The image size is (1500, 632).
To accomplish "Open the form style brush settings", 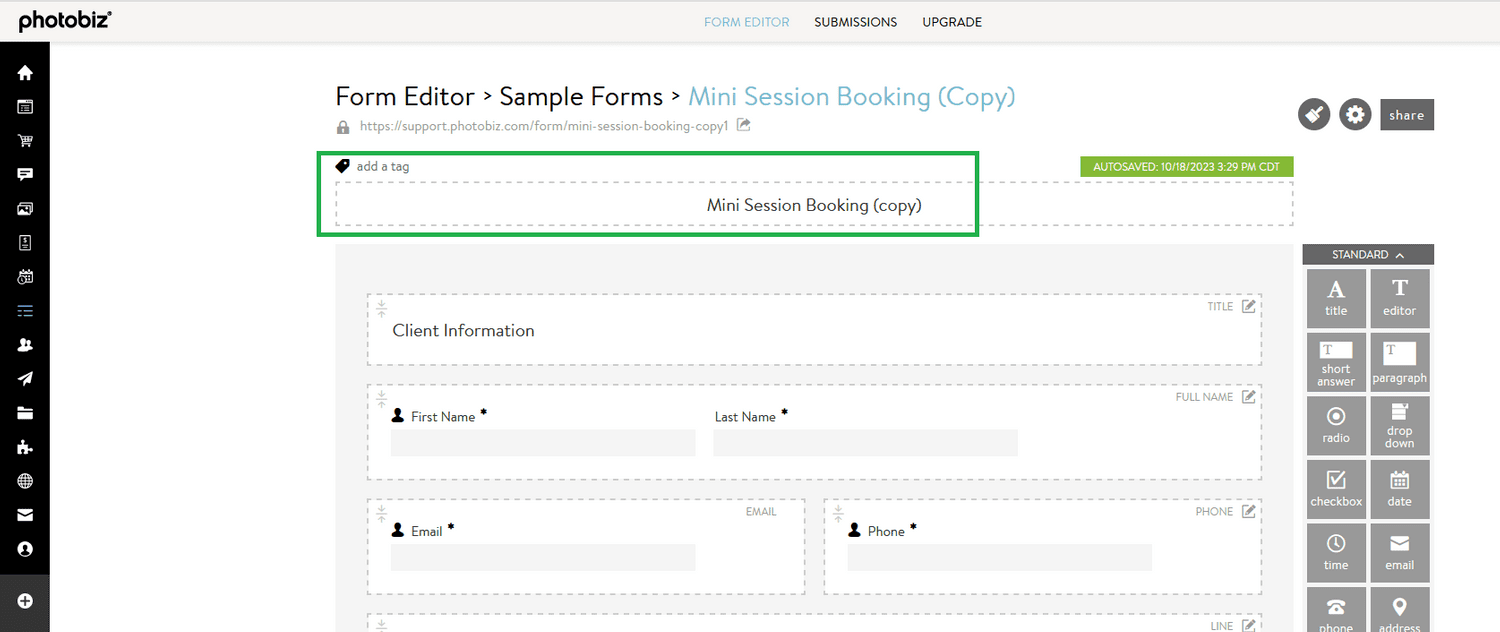I will (x=1313, y=114).
